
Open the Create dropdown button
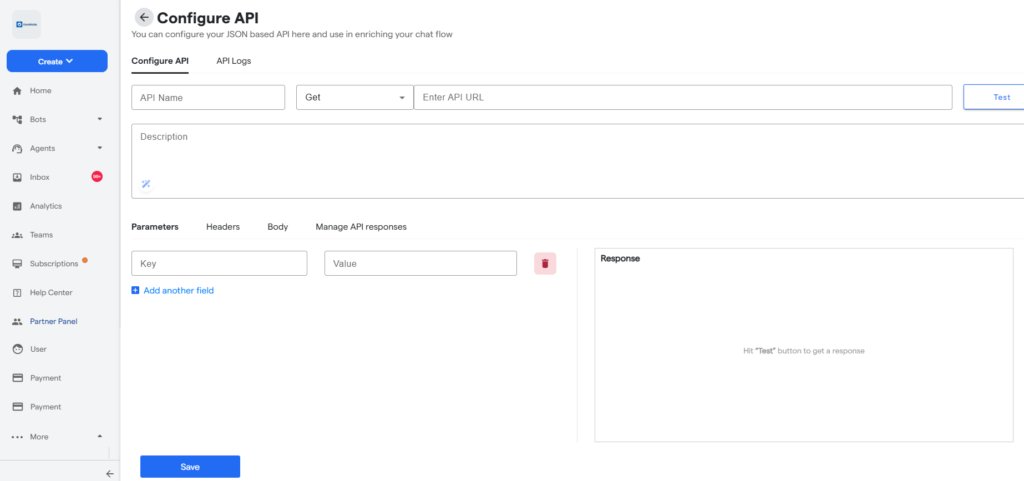coord(57,61)
